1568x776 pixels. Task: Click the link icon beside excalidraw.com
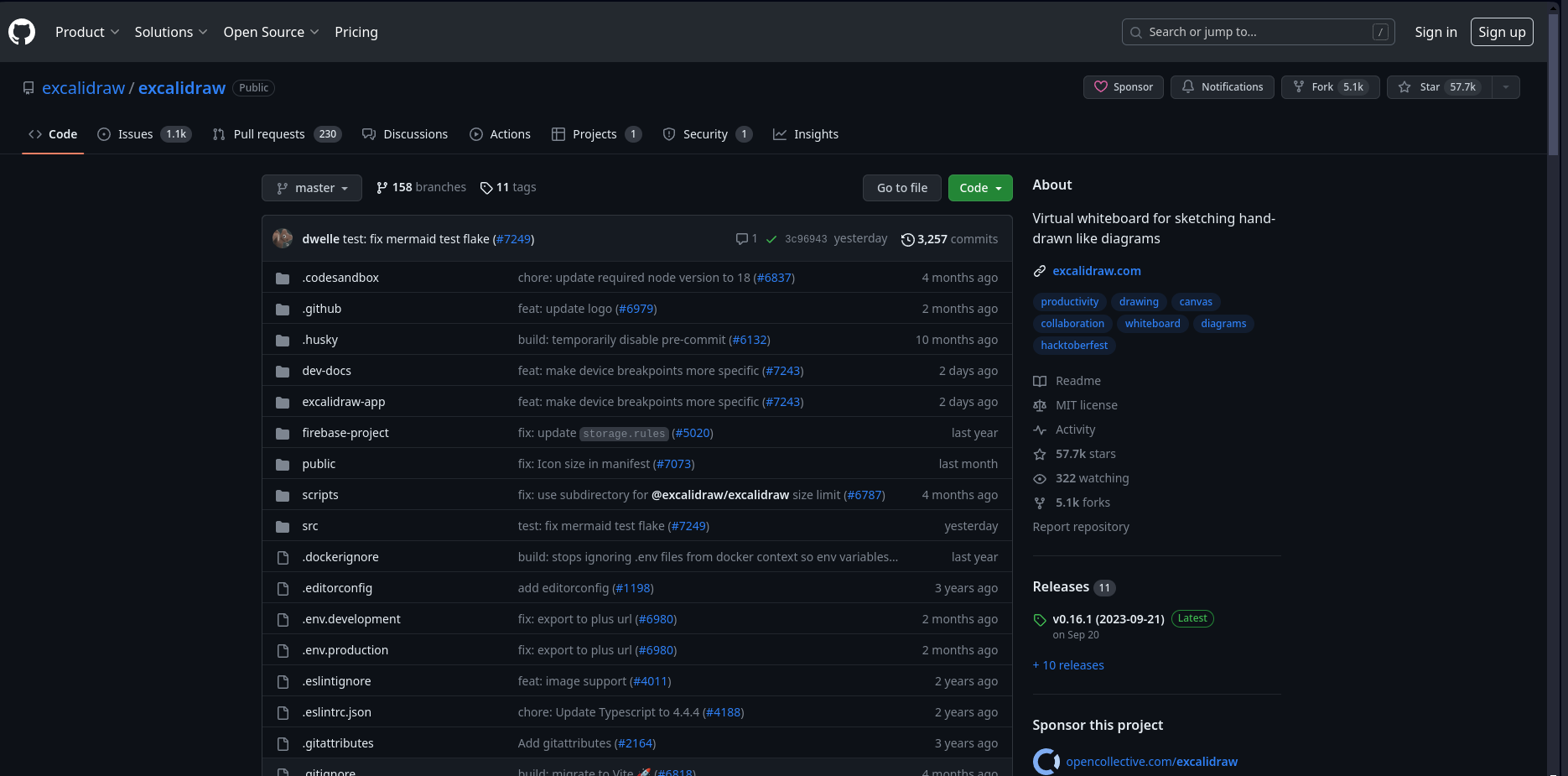[x=1040, y=271]
